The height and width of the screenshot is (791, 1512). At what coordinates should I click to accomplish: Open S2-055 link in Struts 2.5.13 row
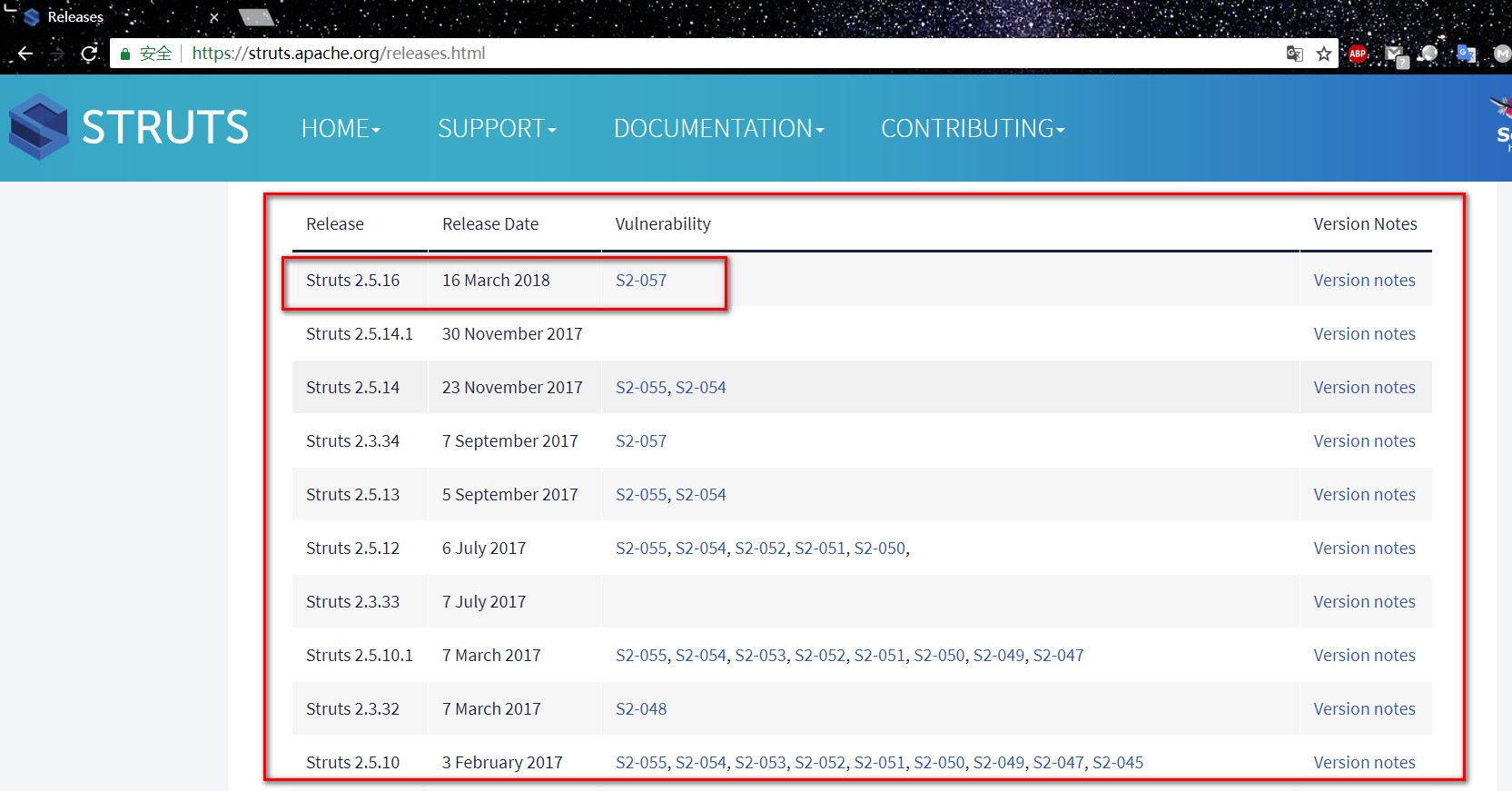641,495
